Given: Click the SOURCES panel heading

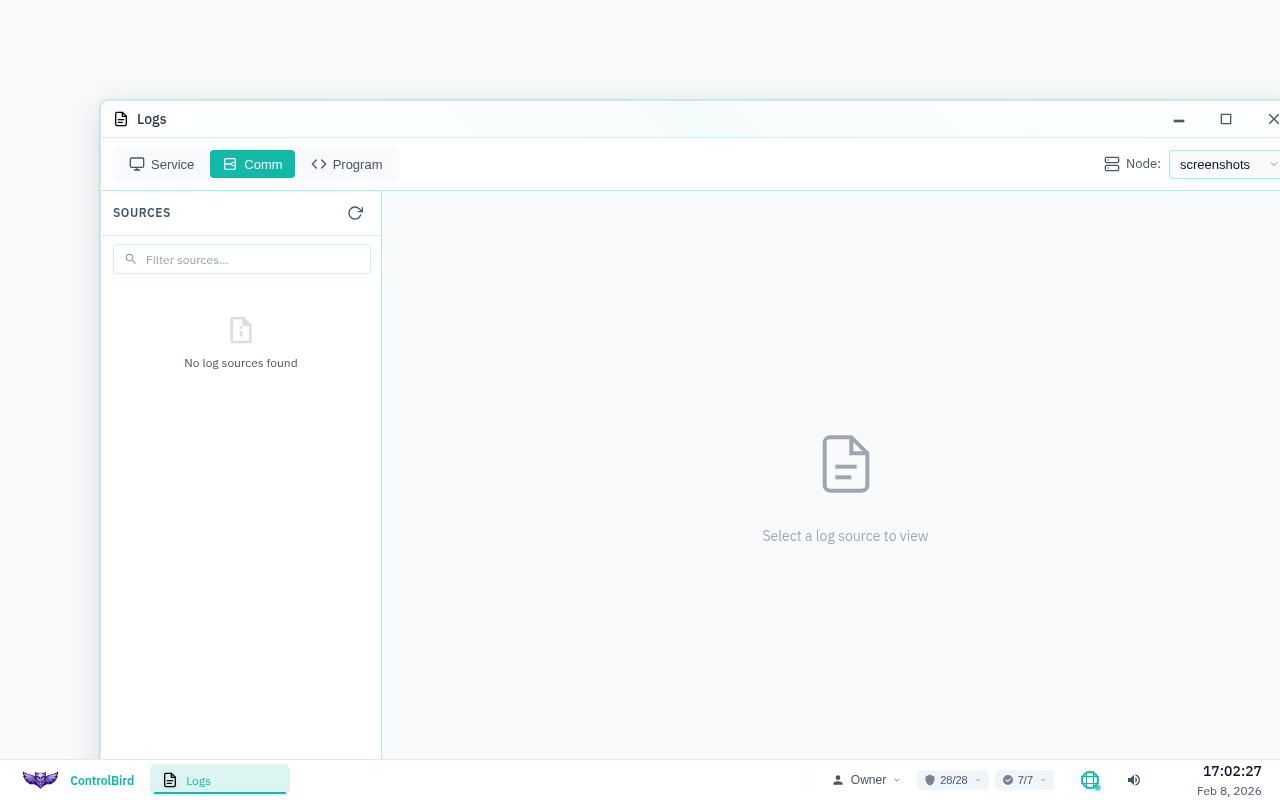Looking at the screenshot, I should (x=142, y=213).
